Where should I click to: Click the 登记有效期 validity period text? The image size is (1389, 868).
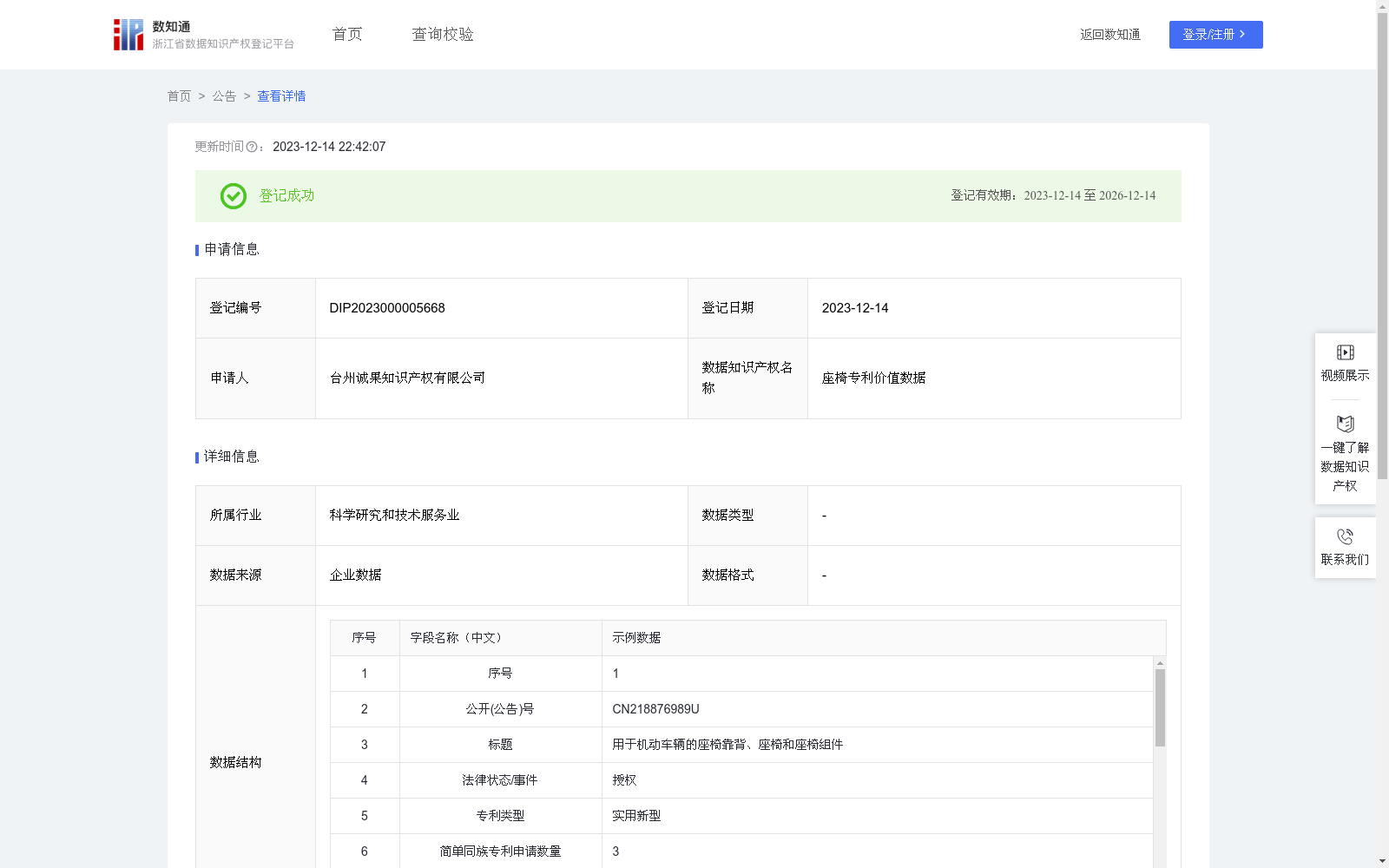click(1053, 196)
